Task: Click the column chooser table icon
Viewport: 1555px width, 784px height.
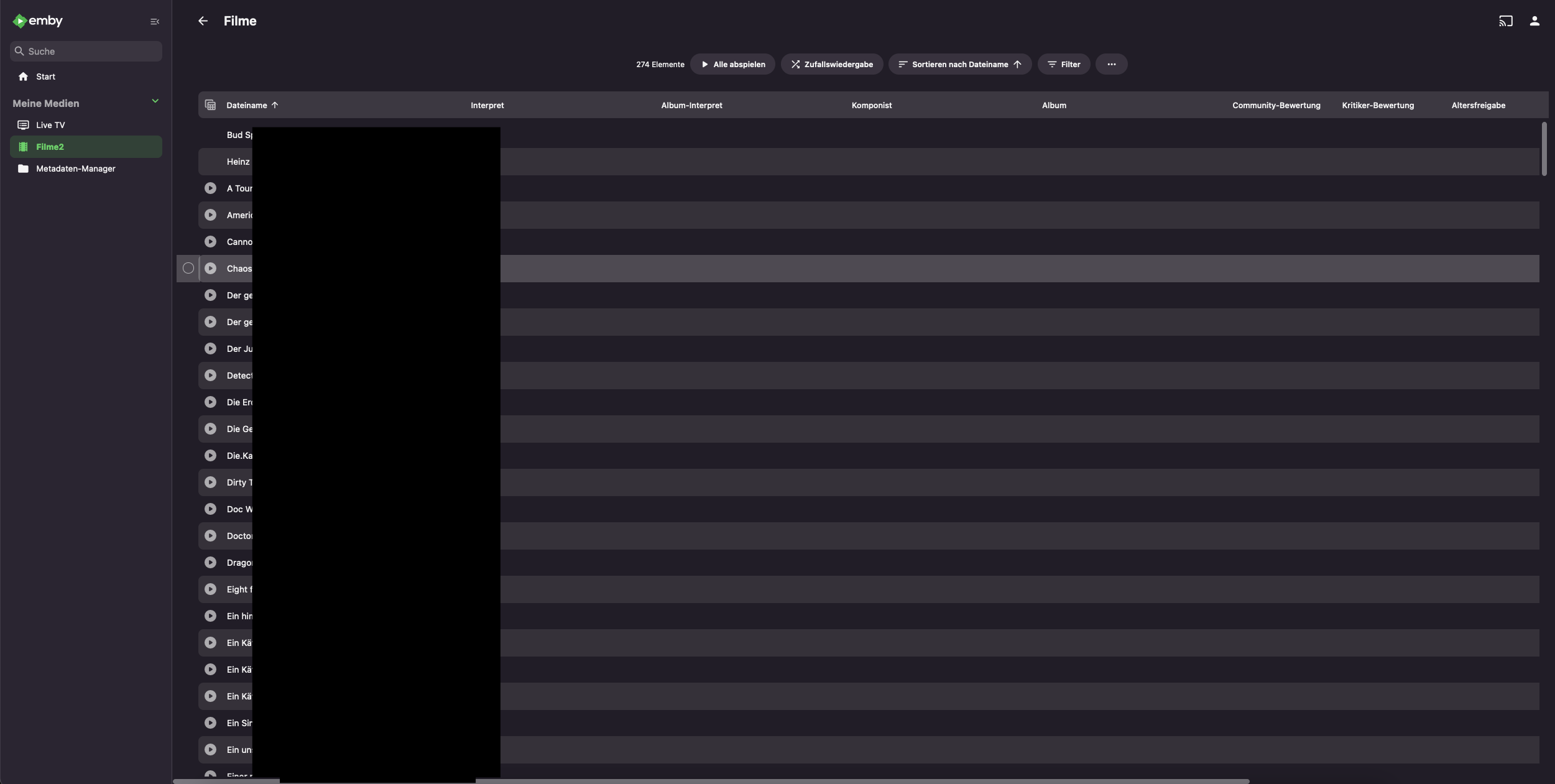Action: coord(211,105)
